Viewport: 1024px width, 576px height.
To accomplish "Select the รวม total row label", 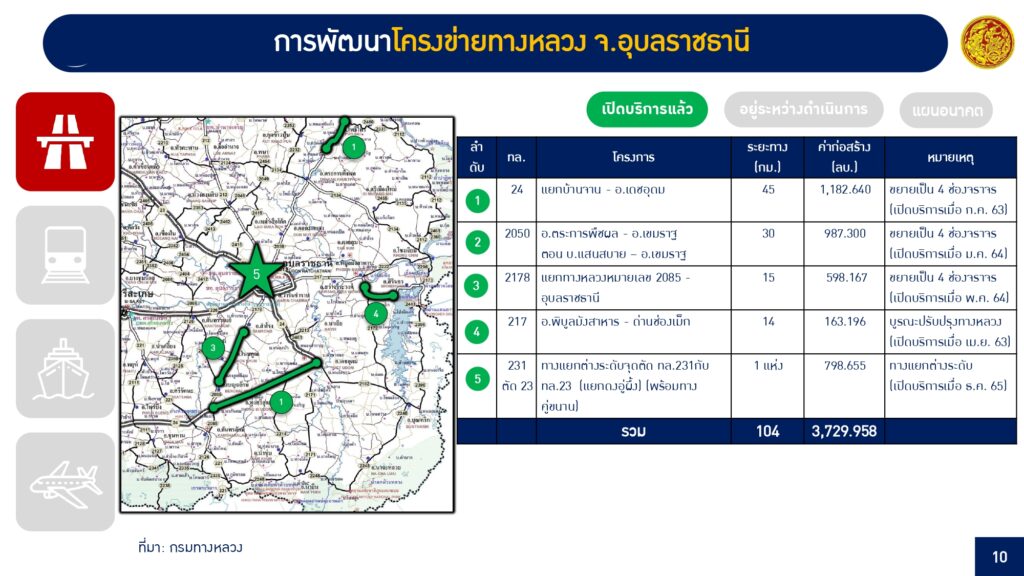I will click(x=631, y=431).
